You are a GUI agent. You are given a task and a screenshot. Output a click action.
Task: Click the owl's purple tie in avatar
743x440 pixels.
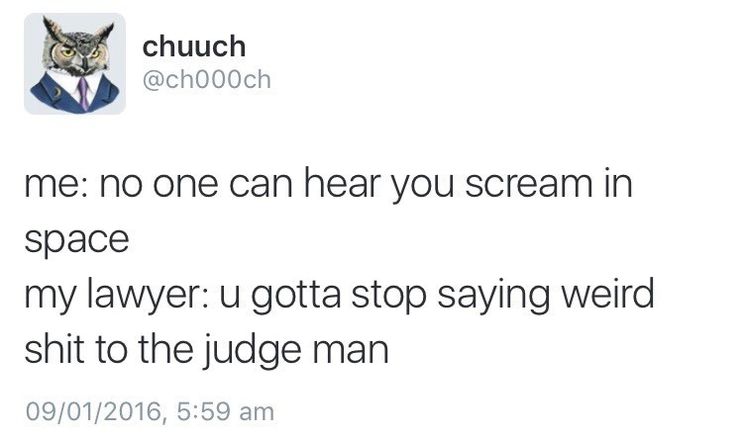coord(83,93)
